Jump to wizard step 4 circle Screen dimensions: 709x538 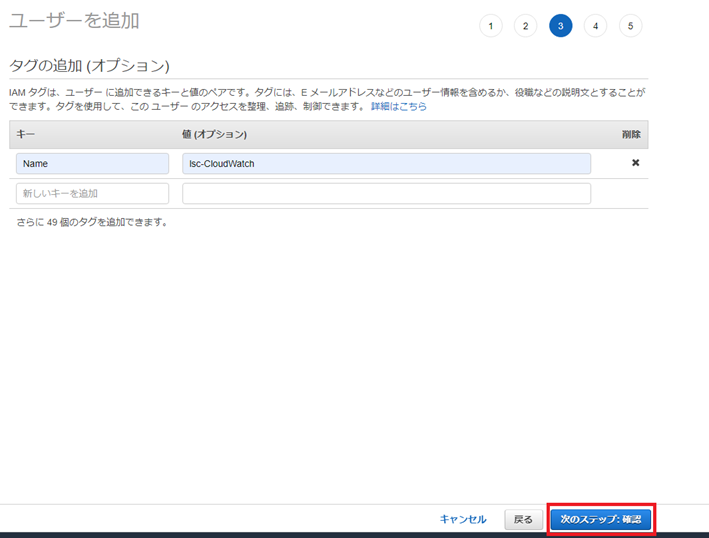[x=596, y=26]
